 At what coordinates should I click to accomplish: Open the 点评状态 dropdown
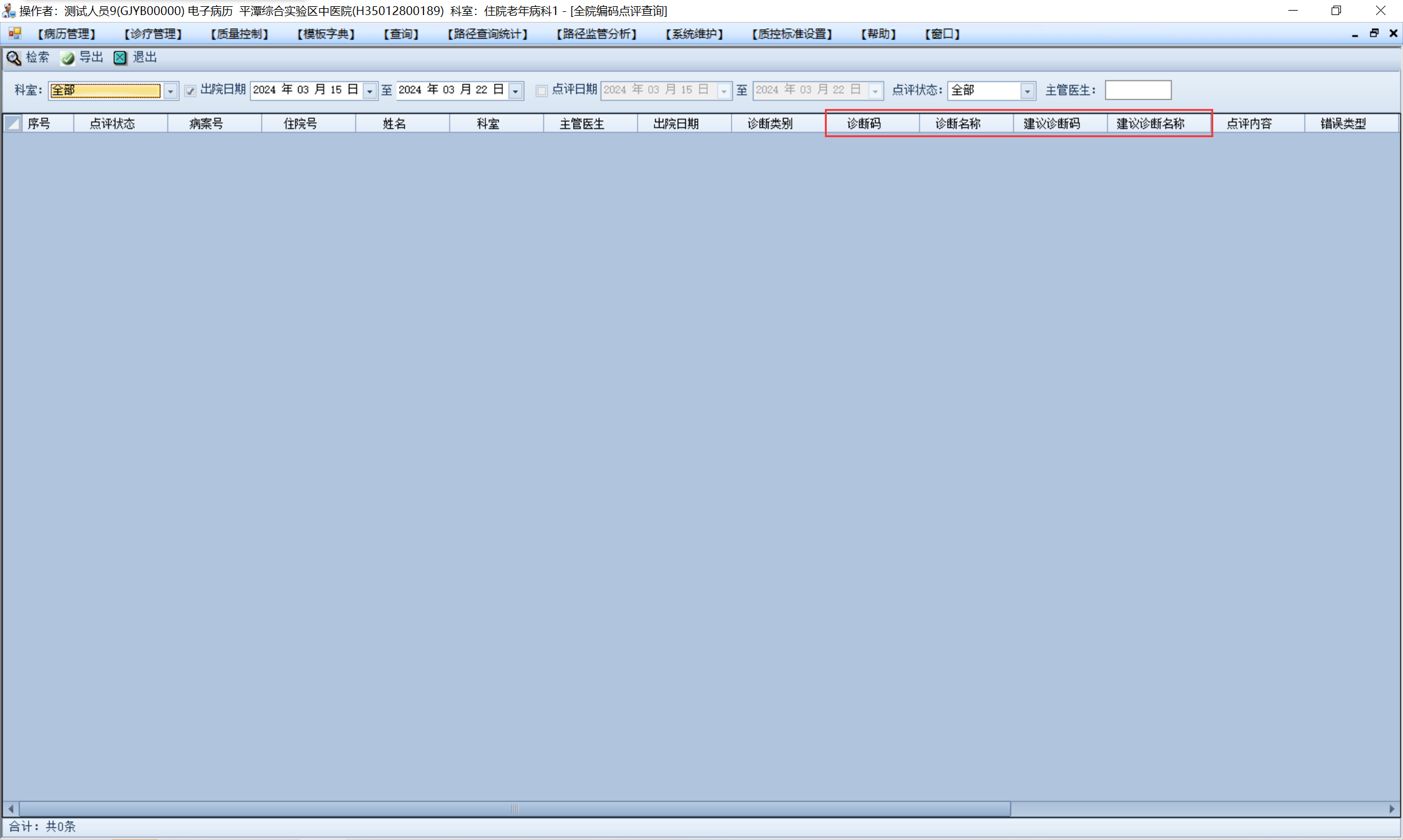click(x=1027, y=91)
